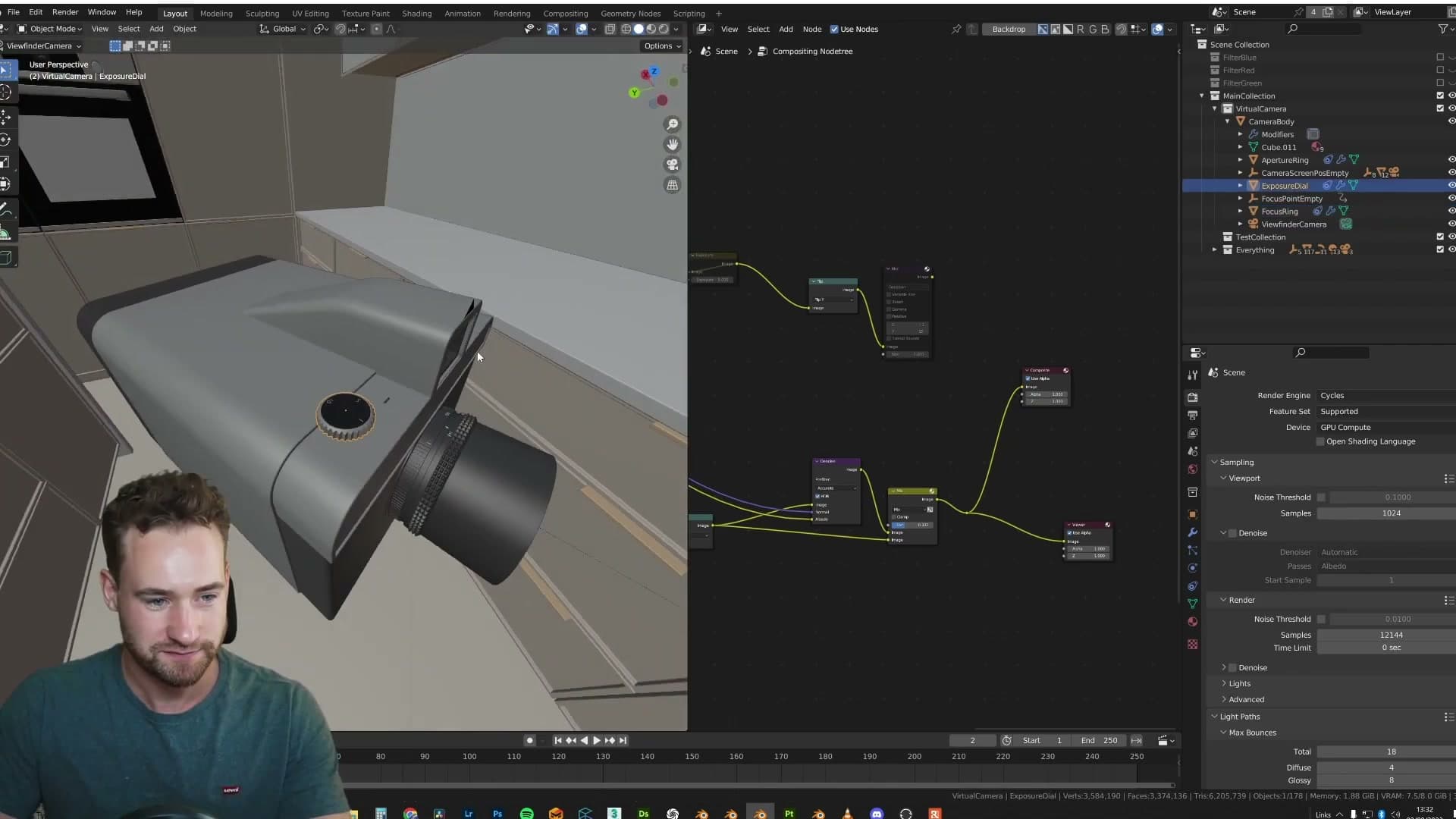
Task: Select the Move tool in viewport toolbar
Action: (x=6, y=118)
